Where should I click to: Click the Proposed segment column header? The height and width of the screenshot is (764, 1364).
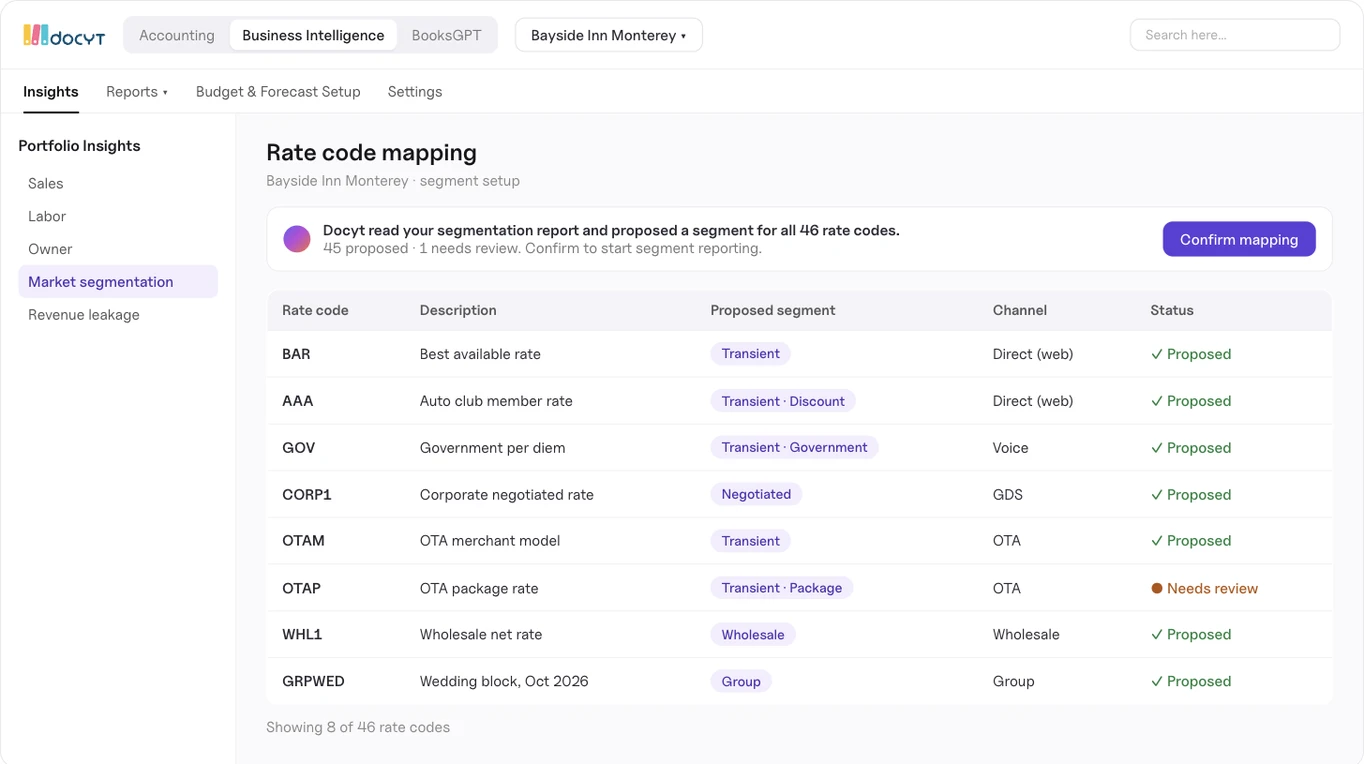773,310
